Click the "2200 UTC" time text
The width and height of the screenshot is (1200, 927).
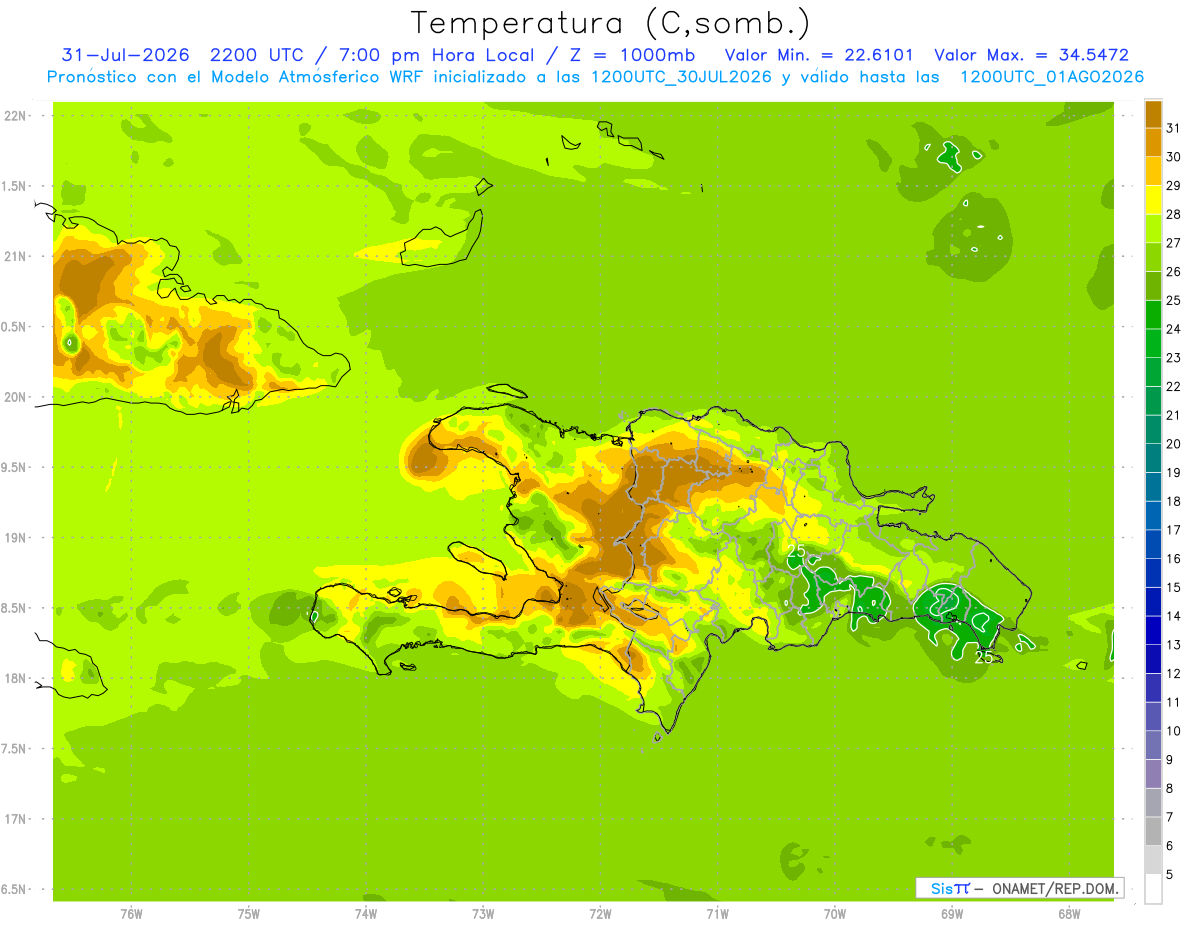(x=256, y=55)
